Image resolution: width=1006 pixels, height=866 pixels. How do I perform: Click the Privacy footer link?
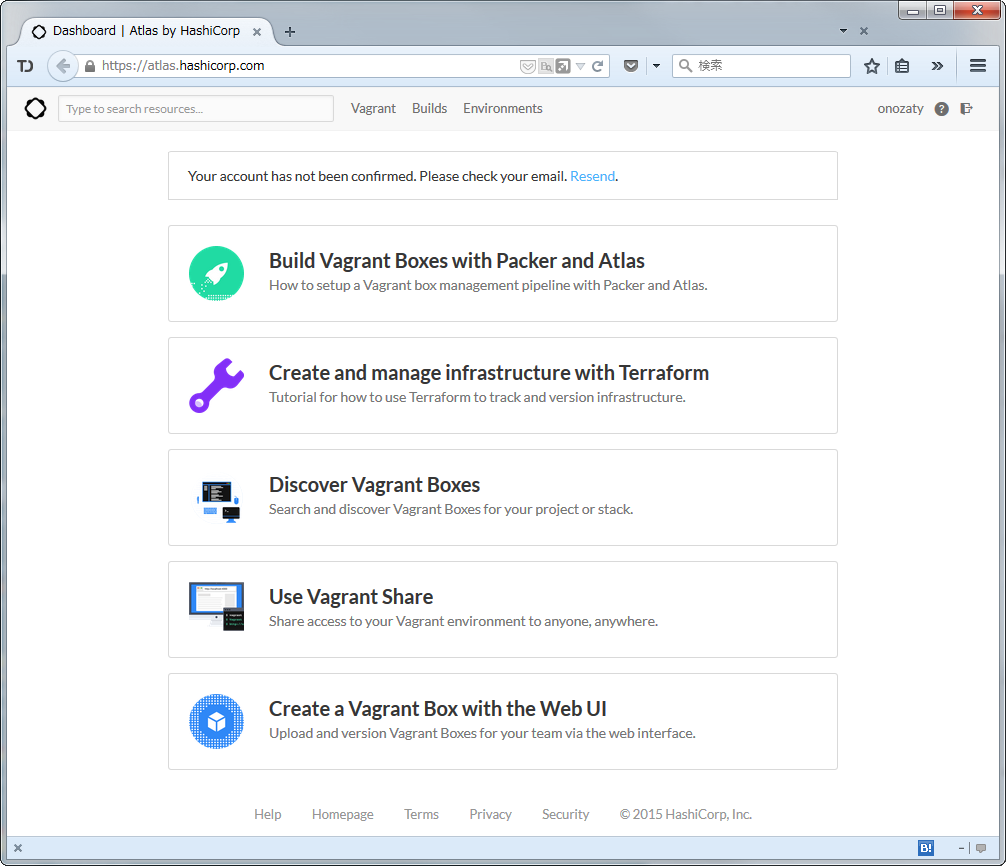[x=490, y=814]
